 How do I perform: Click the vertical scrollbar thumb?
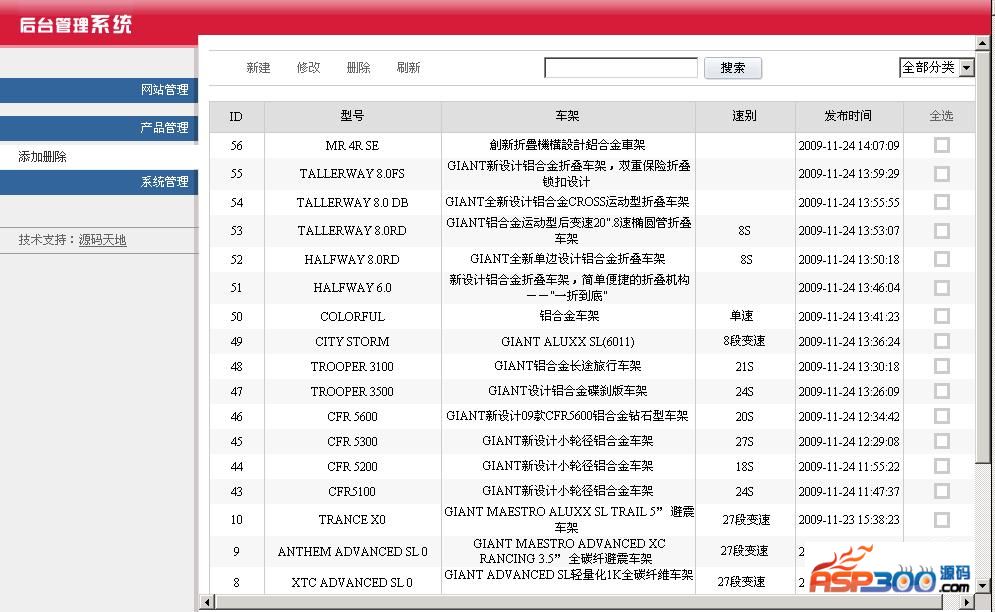(982, 257)
